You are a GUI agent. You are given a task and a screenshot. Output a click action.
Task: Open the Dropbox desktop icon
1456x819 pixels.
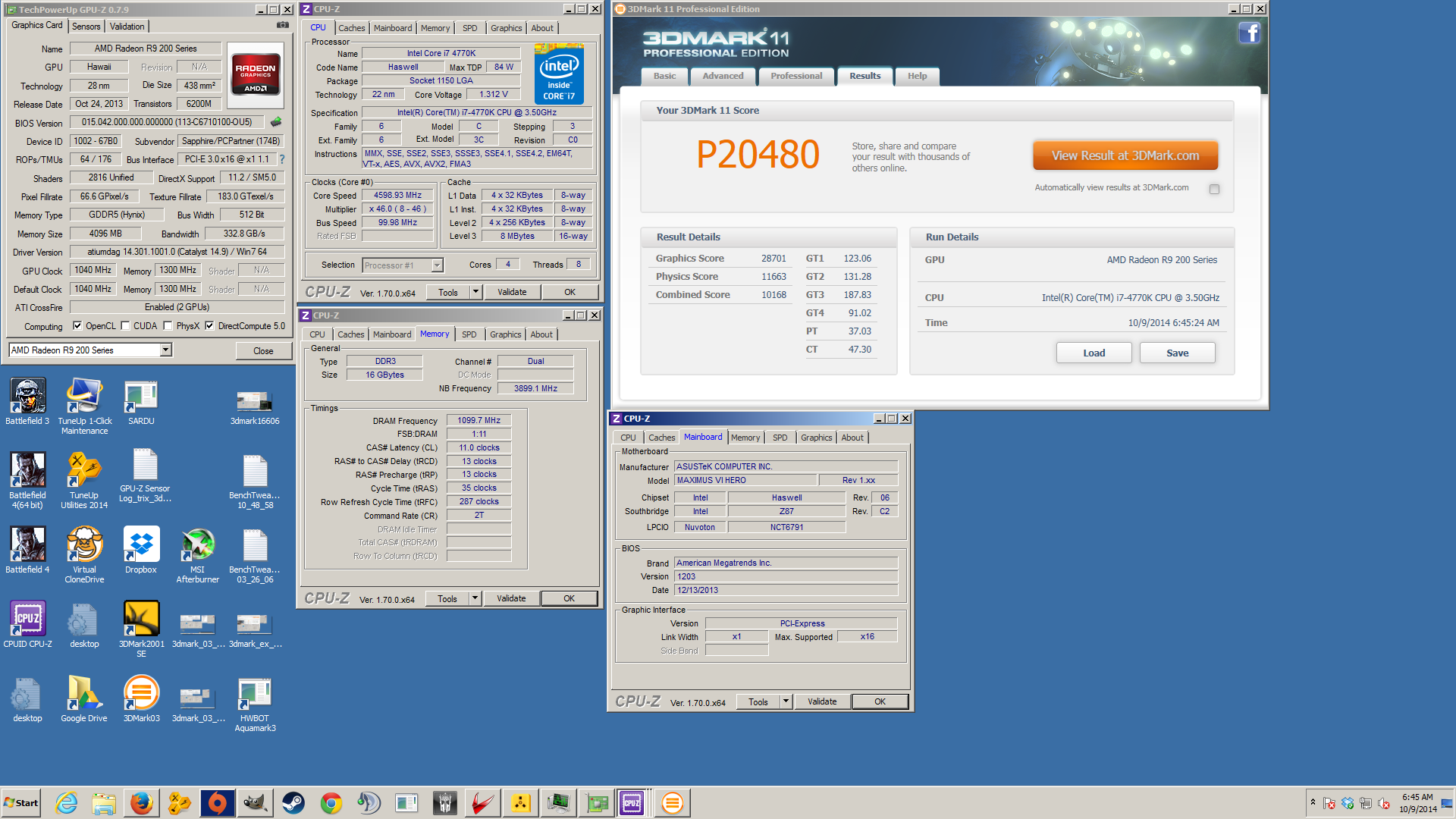click(x=141, y=551)
